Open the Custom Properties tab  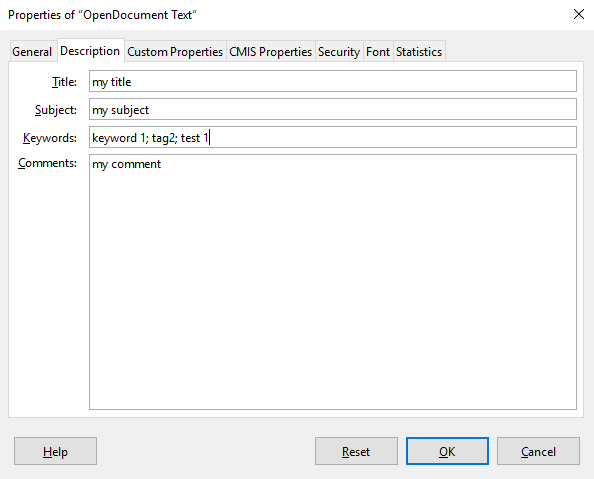[x=175, y=52]
